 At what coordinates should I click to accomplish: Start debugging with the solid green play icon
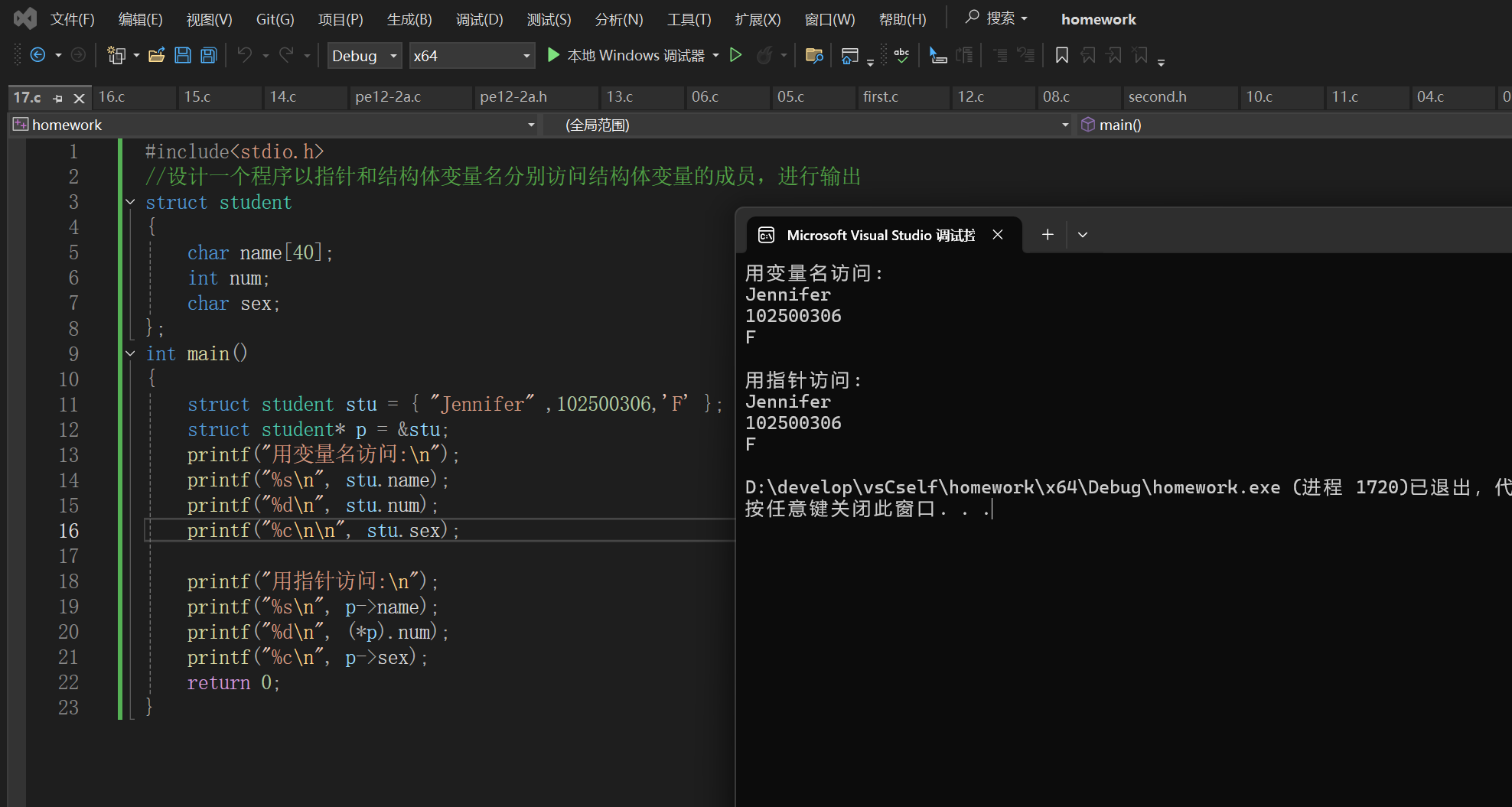point(553,55)
